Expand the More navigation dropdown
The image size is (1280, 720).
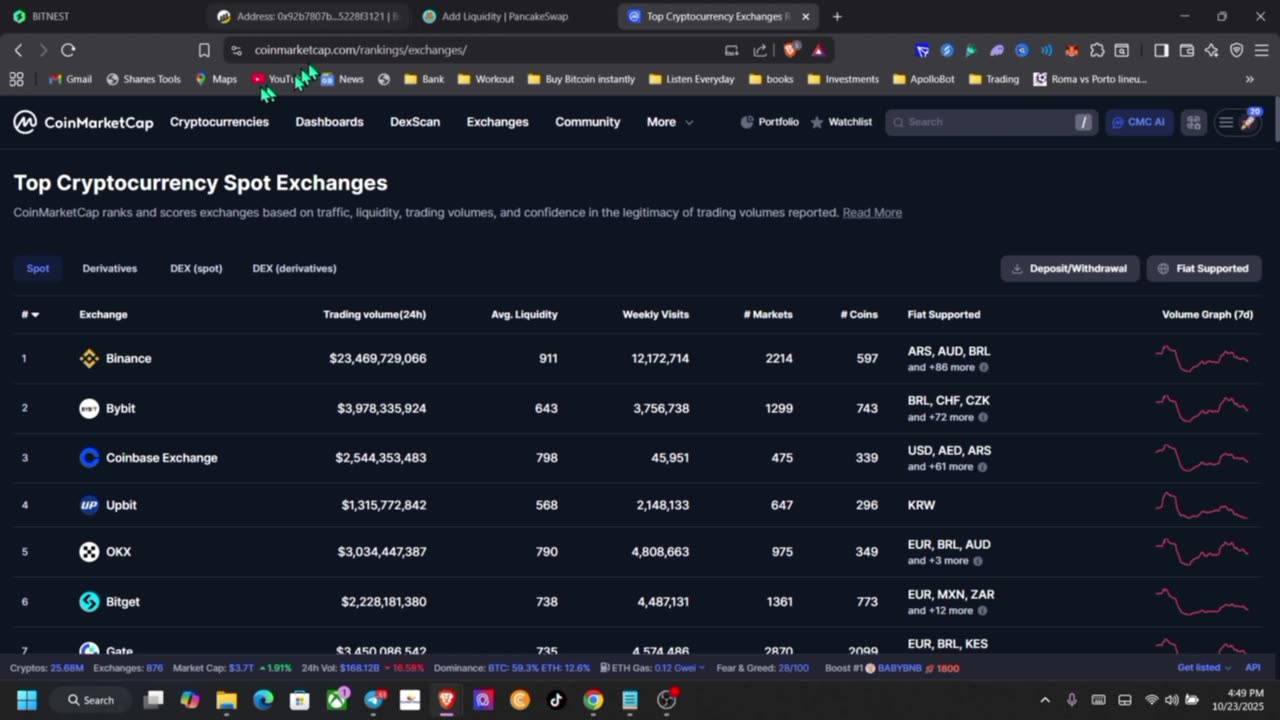click(x=670, y=122)
